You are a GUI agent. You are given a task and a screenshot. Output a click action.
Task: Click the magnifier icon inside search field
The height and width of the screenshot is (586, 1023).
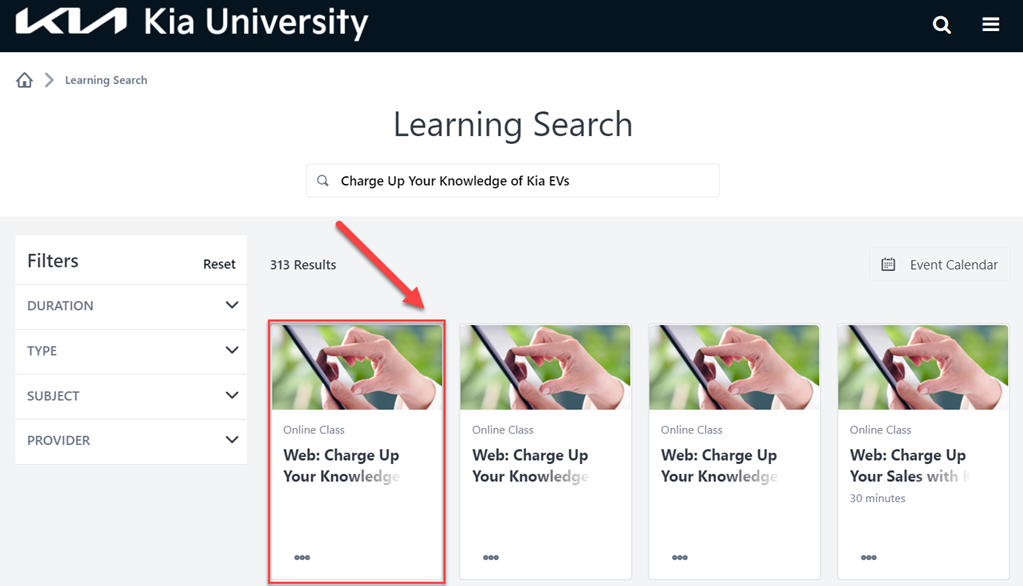pyautogui.click(x=323, y=181)
